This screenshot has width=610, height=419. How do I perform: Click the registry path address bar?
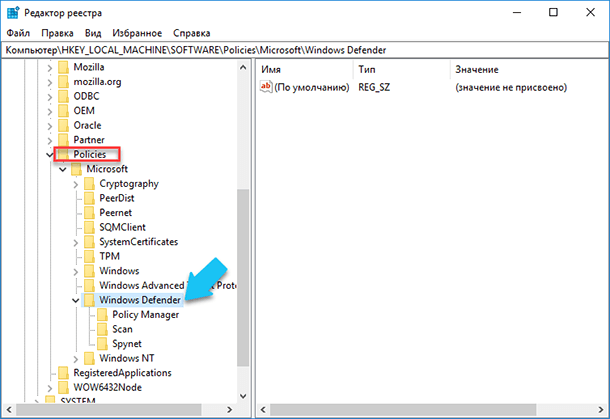click(305, 50)
